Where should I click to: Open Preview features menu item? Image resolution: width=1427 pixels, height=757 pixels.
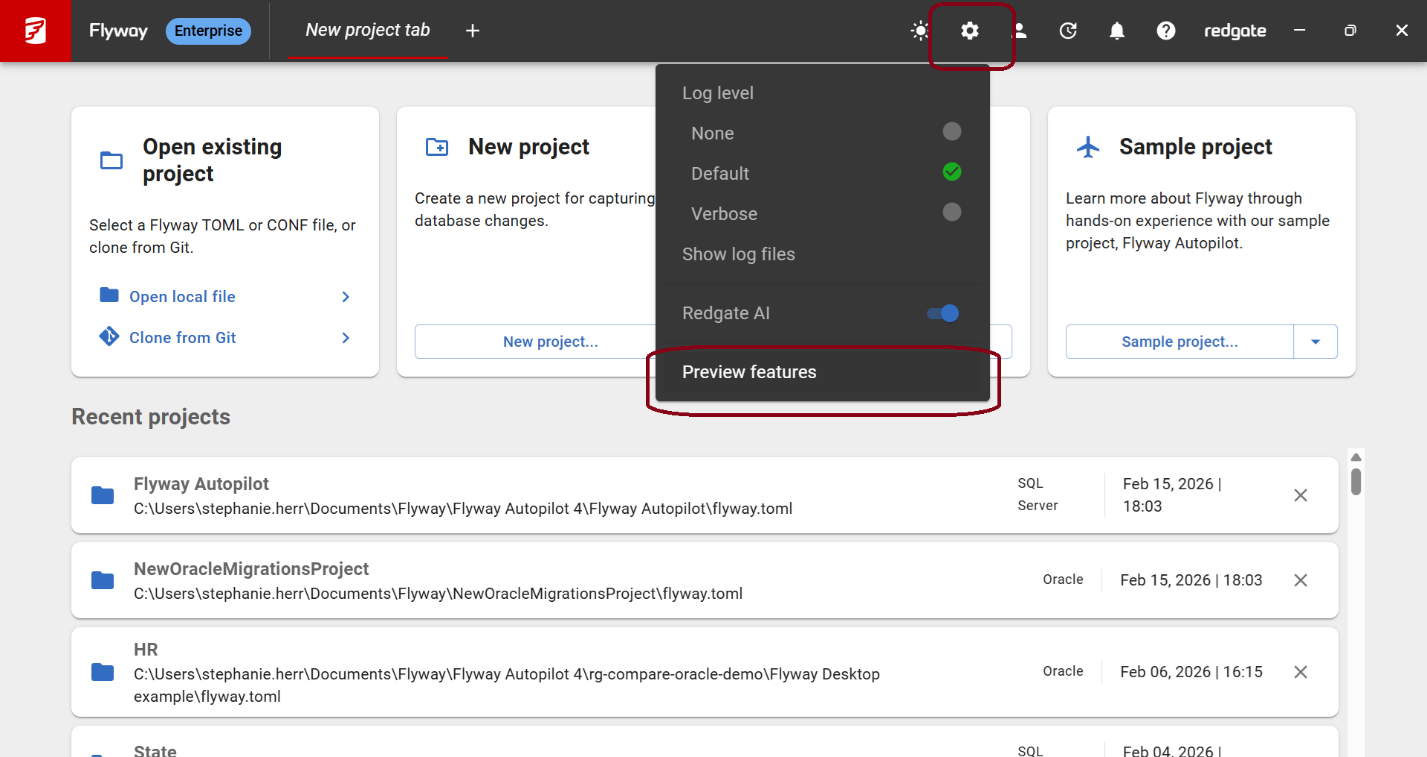tap(749, 372)
